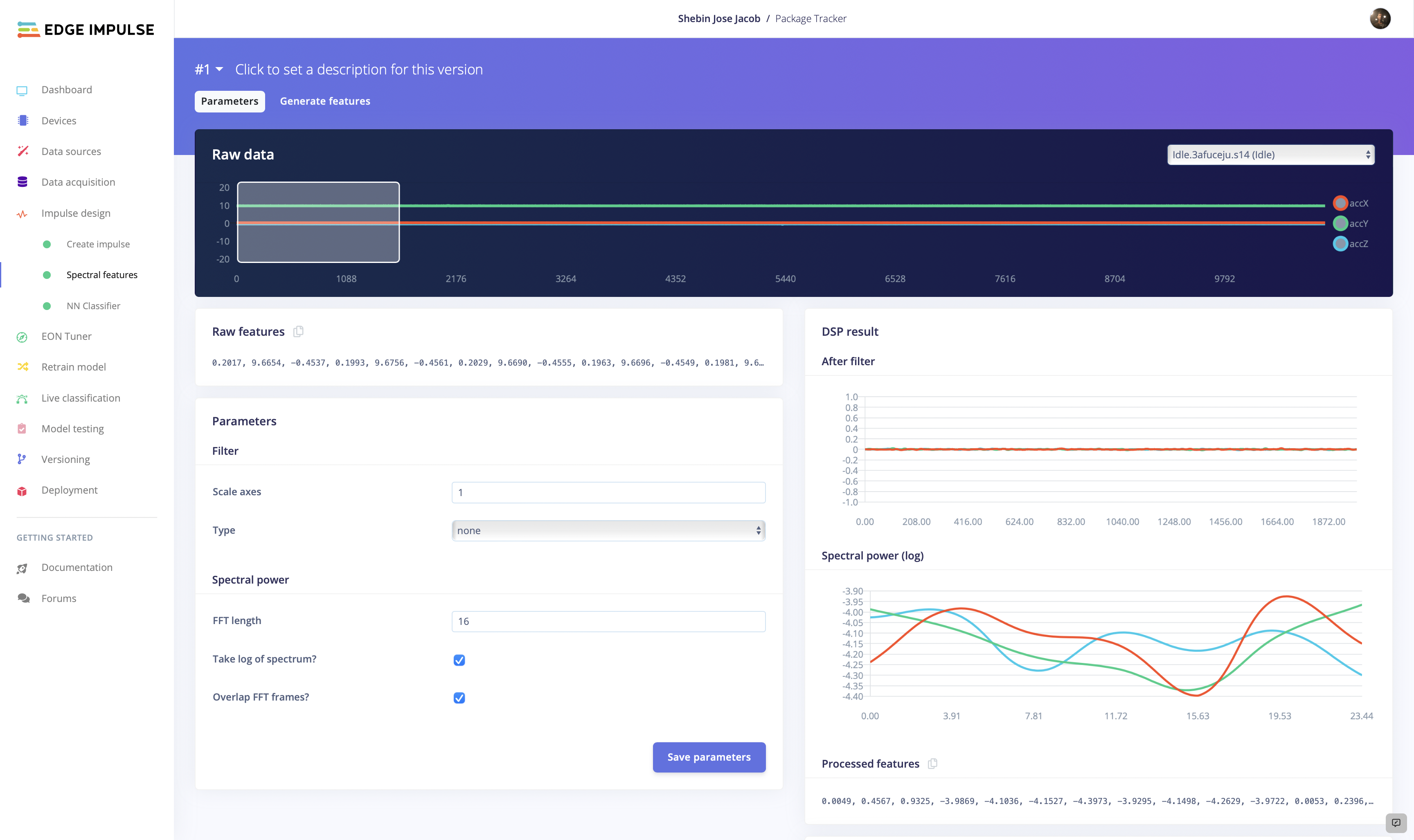
Task: Click the Impulse design icon
Action: [22, 213]
